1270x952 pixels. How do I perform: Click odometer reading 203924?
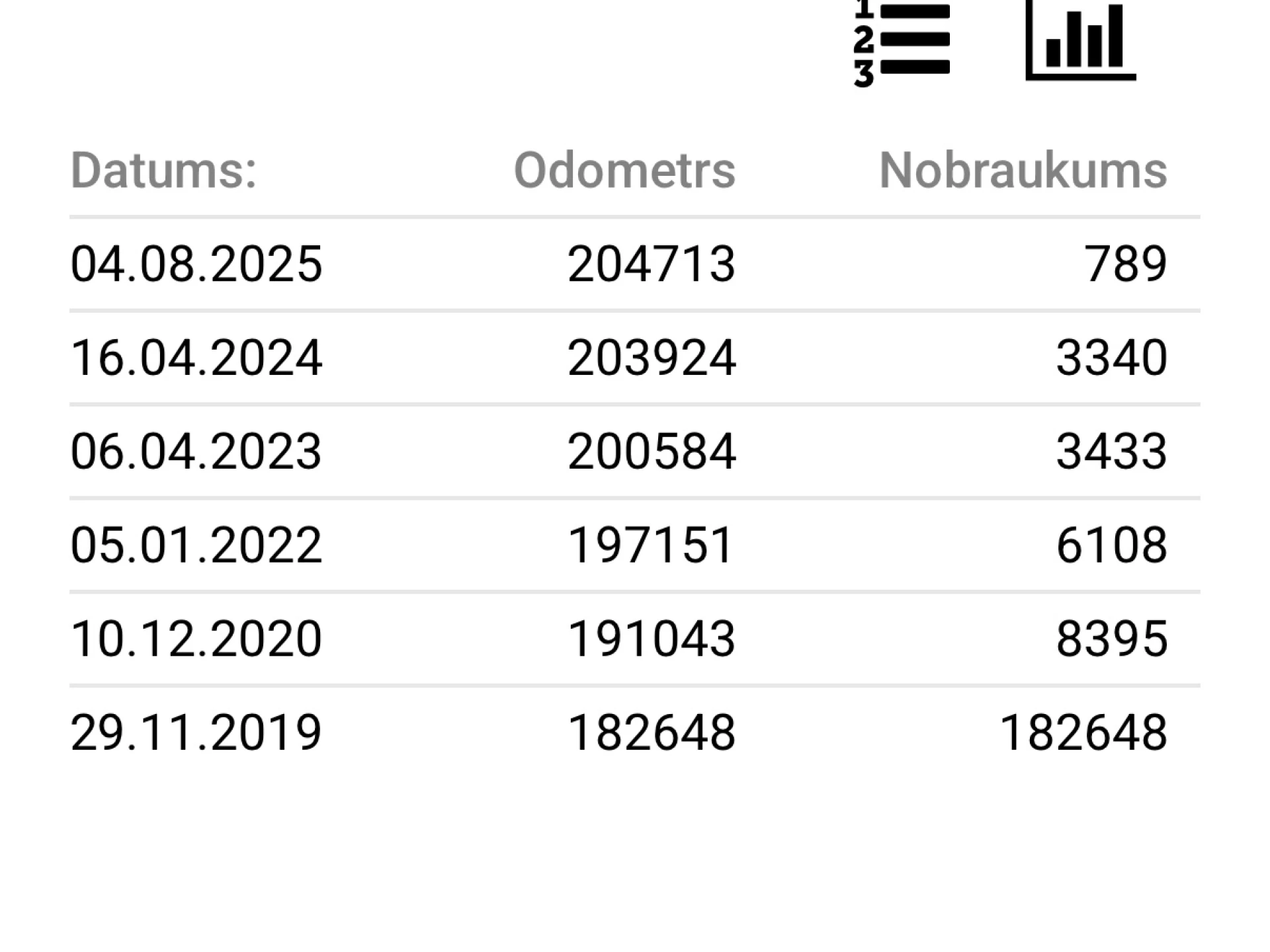pos(651,358)
